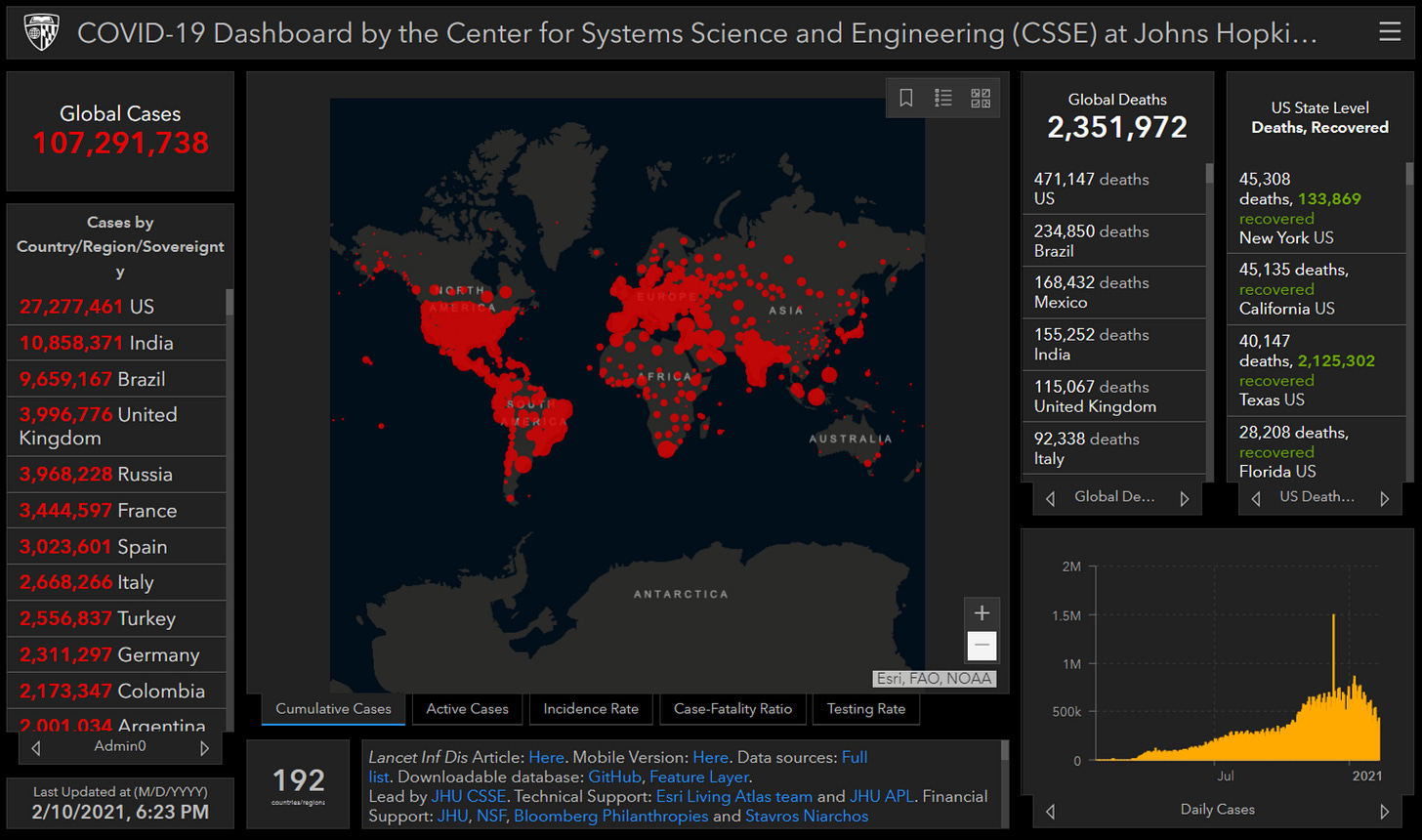
Task: Select the Florida US state row
Action: [x=1317, y=449]
